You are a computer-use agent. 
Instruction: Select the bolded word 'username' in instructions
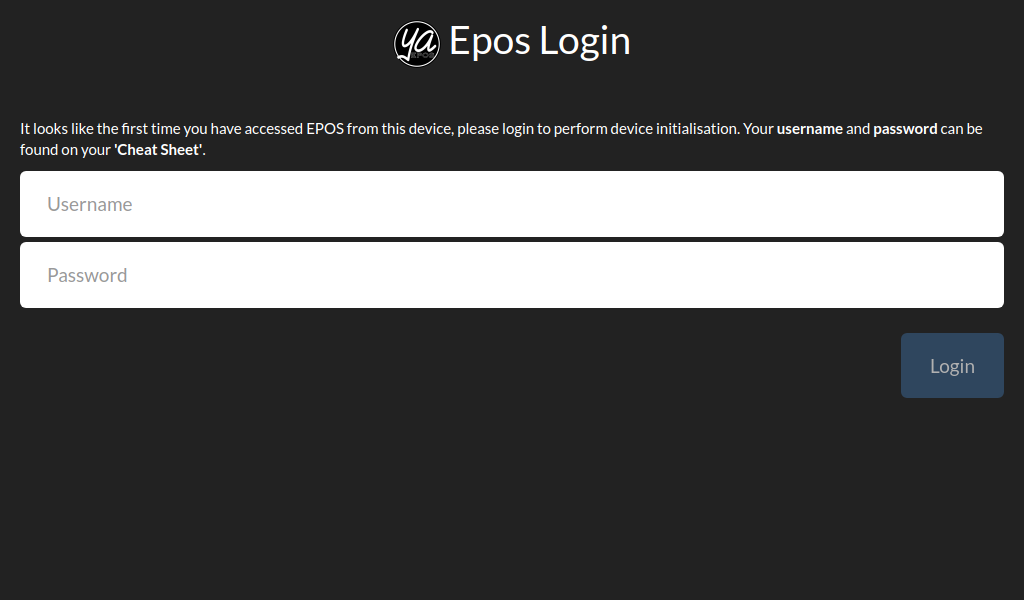811,128
